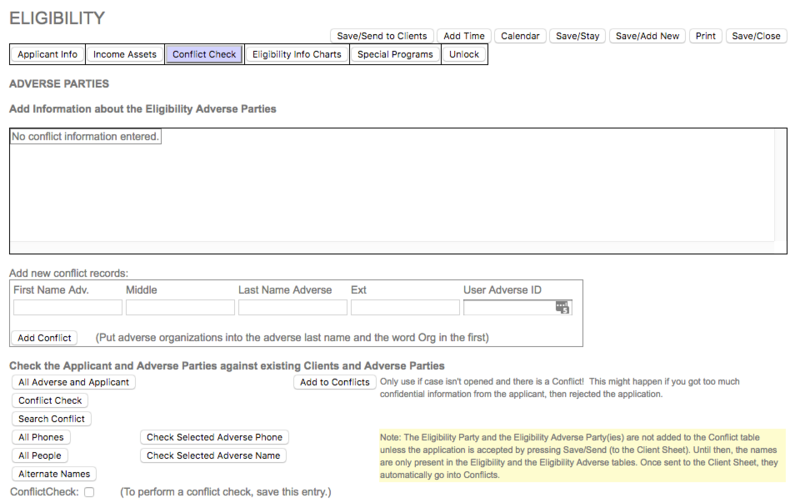Click the Unlock tab

(464, 54)
